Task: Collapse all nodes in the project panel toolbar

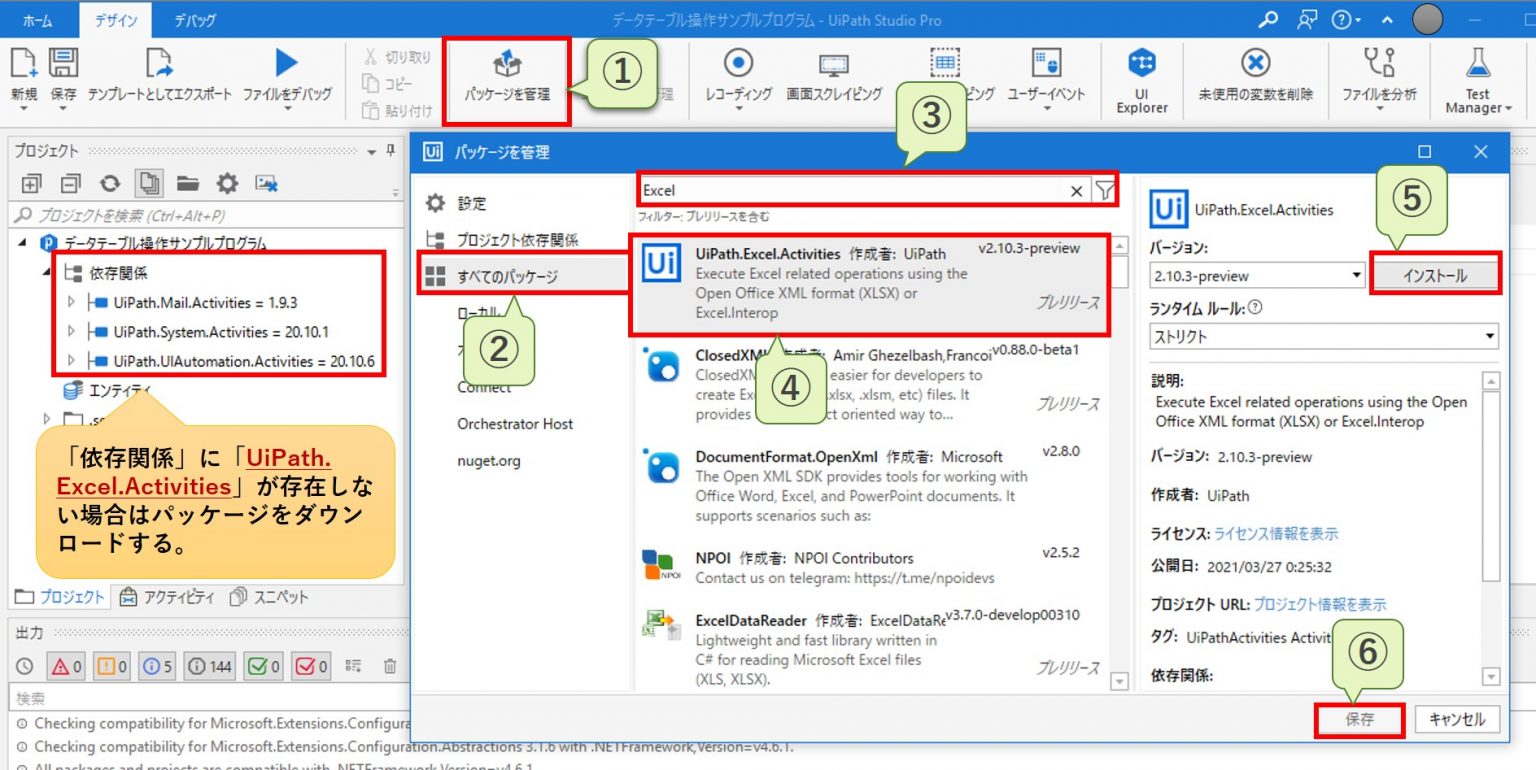Action: [x=70, y=183]
